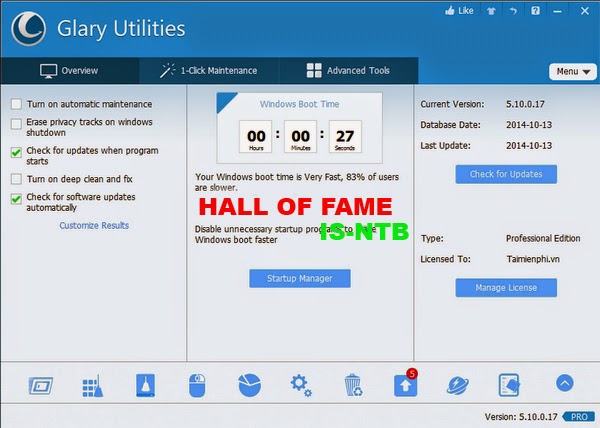Click the 27 Seconds boot time box
Screen dimensions: 600x428
[345, 137]
